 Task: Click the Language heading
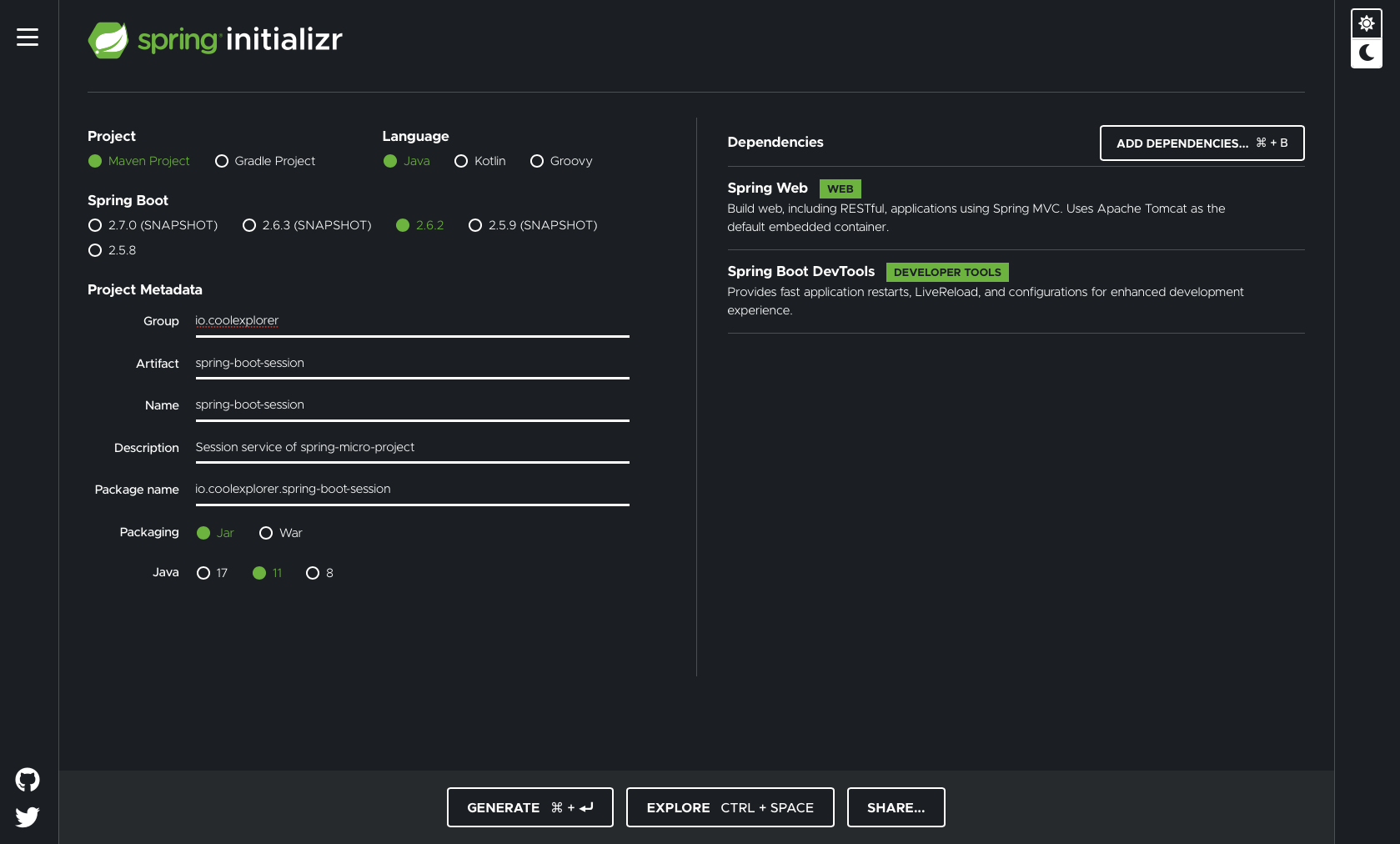(x=415, y=137)
